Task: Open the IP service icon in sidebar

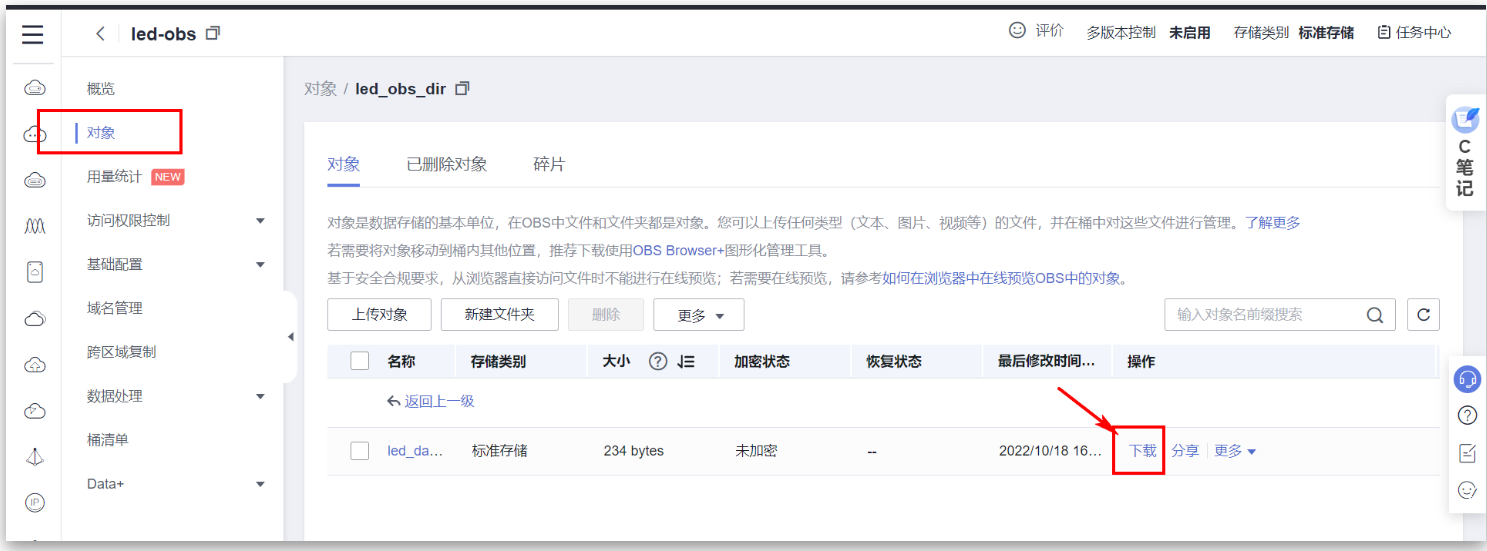Action: coord(34,502)
